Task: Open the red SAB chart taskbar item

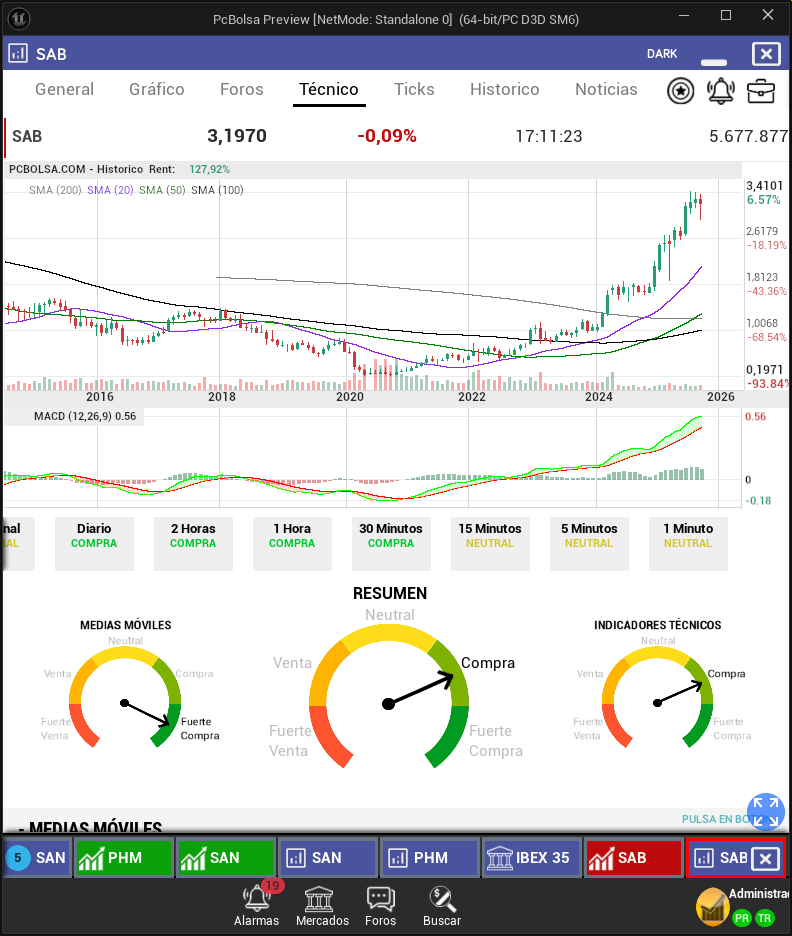Action: tap(634, 858)
